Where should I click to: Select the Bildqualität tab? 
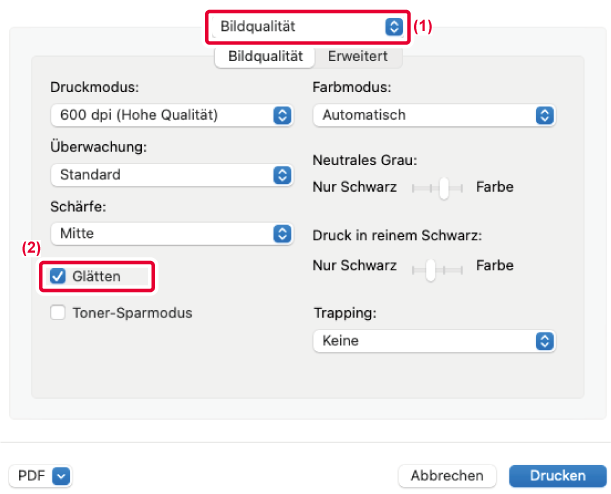pyautogui.click(x=265, y=56)
